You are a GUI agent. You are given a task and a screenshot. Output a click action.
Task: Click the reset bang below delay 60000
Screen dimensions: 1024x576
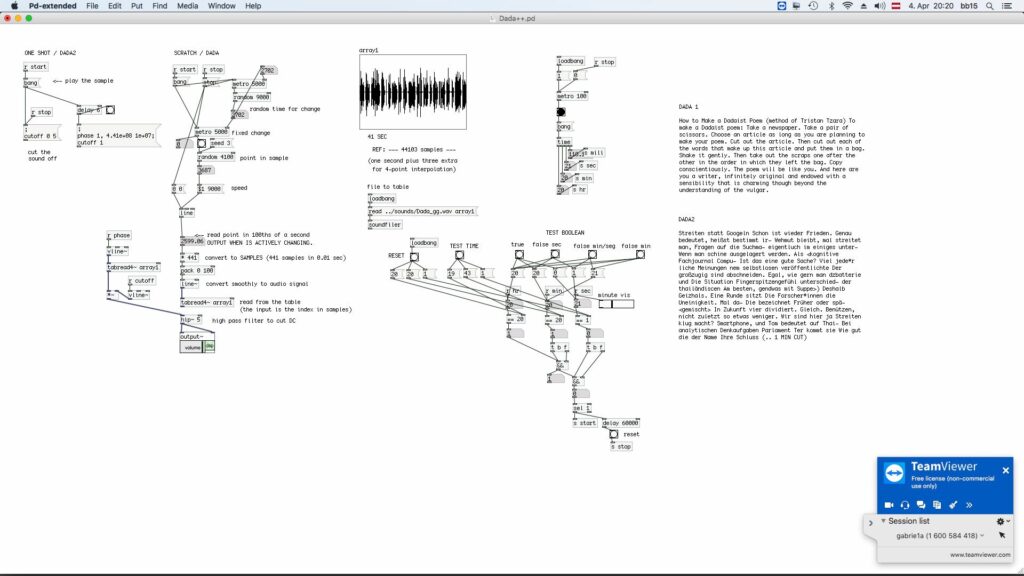pyautogui.click(x=614, y=434)
